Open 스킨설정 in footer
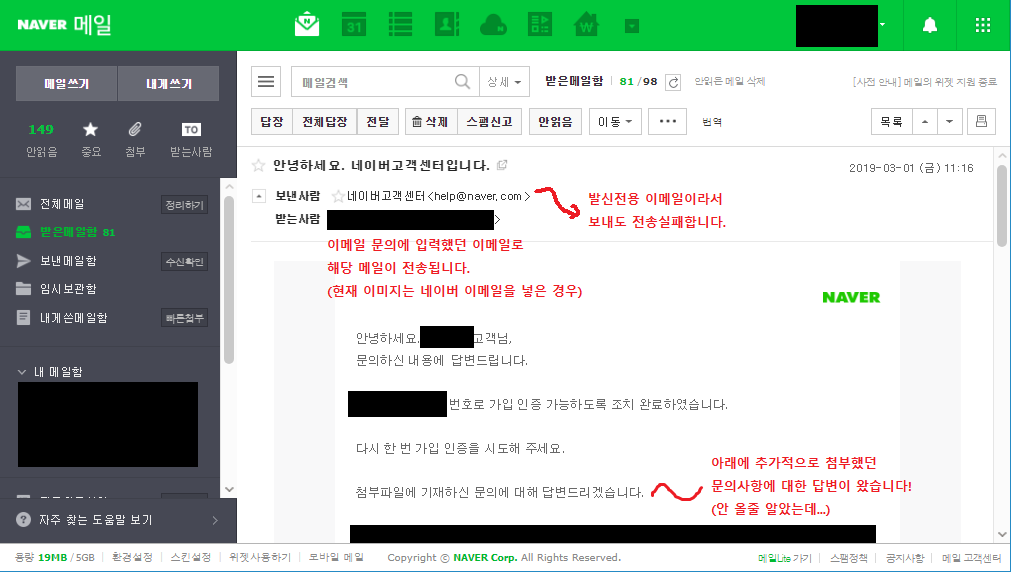The image size is (1011, 572). click(x=191, y=557)
